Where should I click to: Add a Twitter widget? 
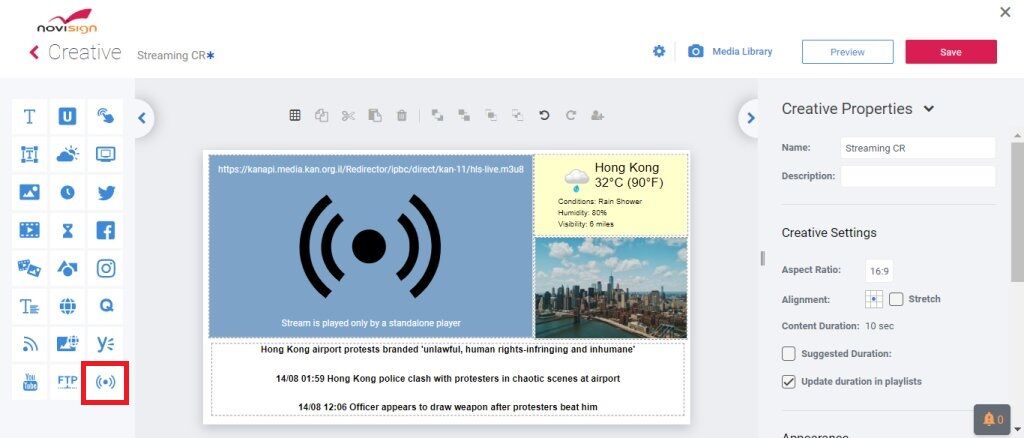click(105, 192)
